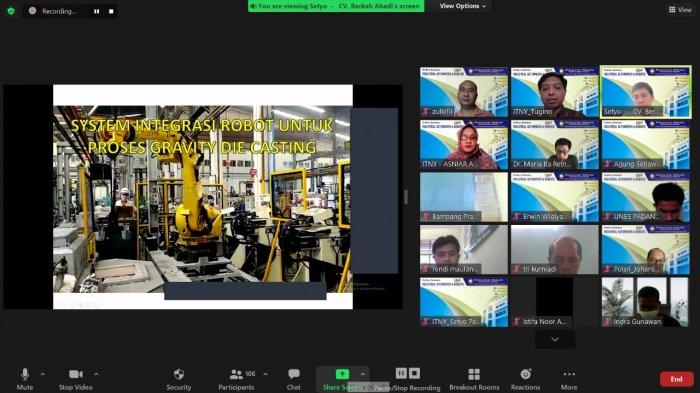
Task: Click the red End meeting button
Action: tap(676, 379)
